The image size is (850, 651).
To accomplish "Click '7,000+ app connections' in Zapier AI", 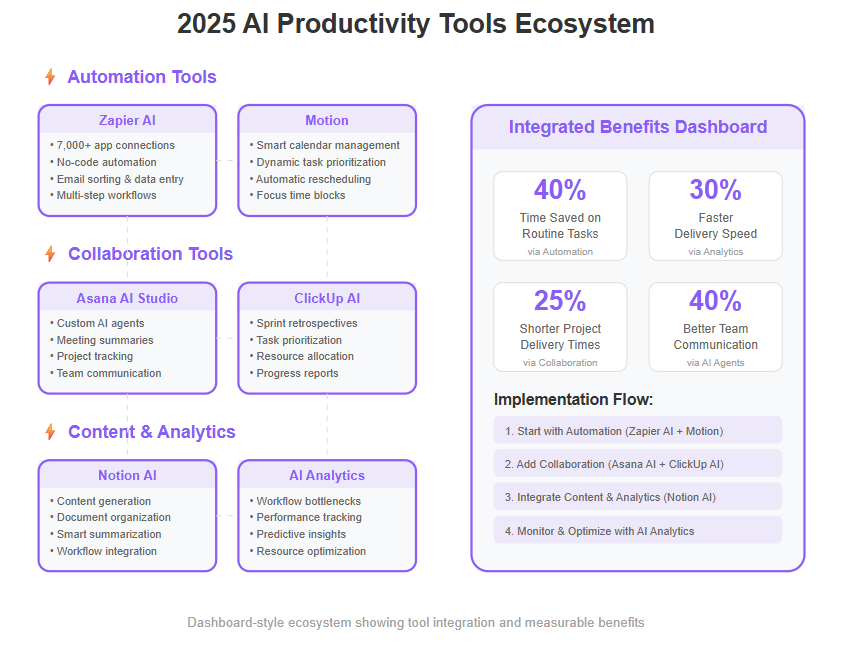I will click(x=115, y=145).
